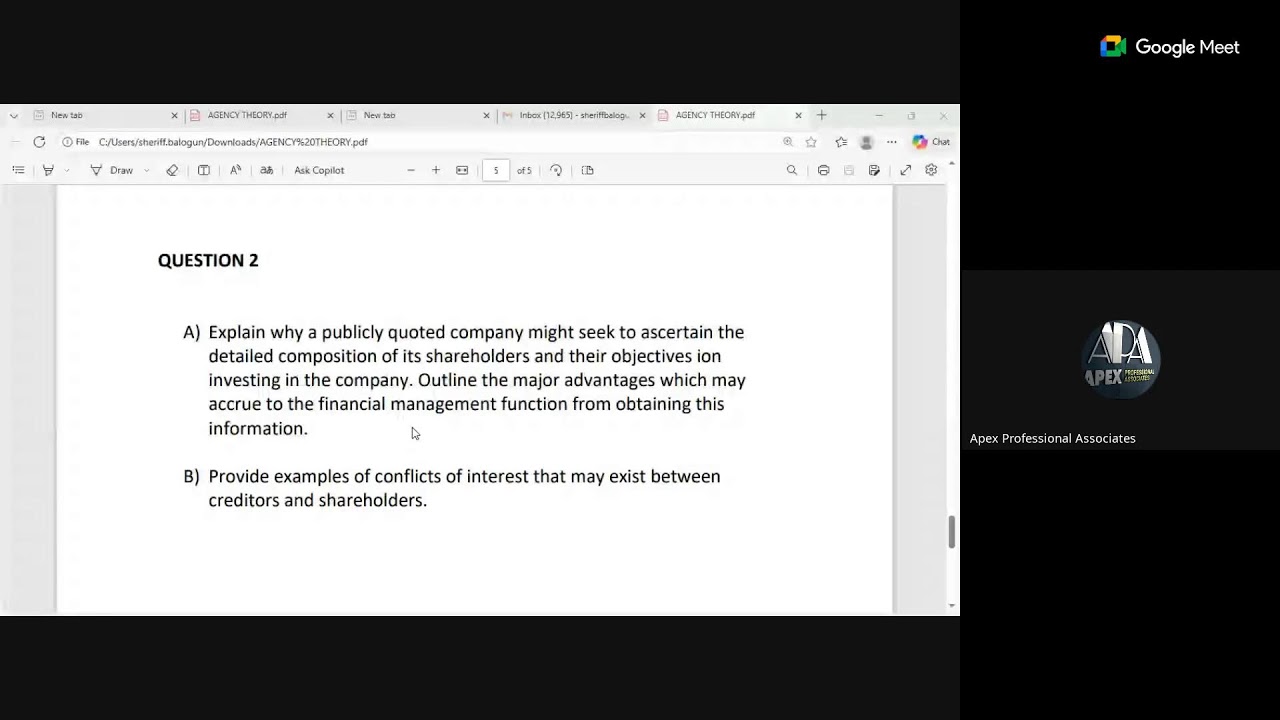
Task: Click the browser Refresh icon
Action: [39, 142]
